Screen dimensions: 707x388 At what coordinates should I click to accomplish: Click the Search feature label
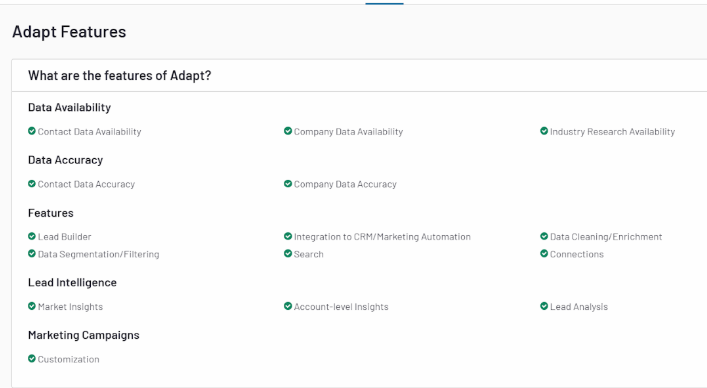pos(308,254)
